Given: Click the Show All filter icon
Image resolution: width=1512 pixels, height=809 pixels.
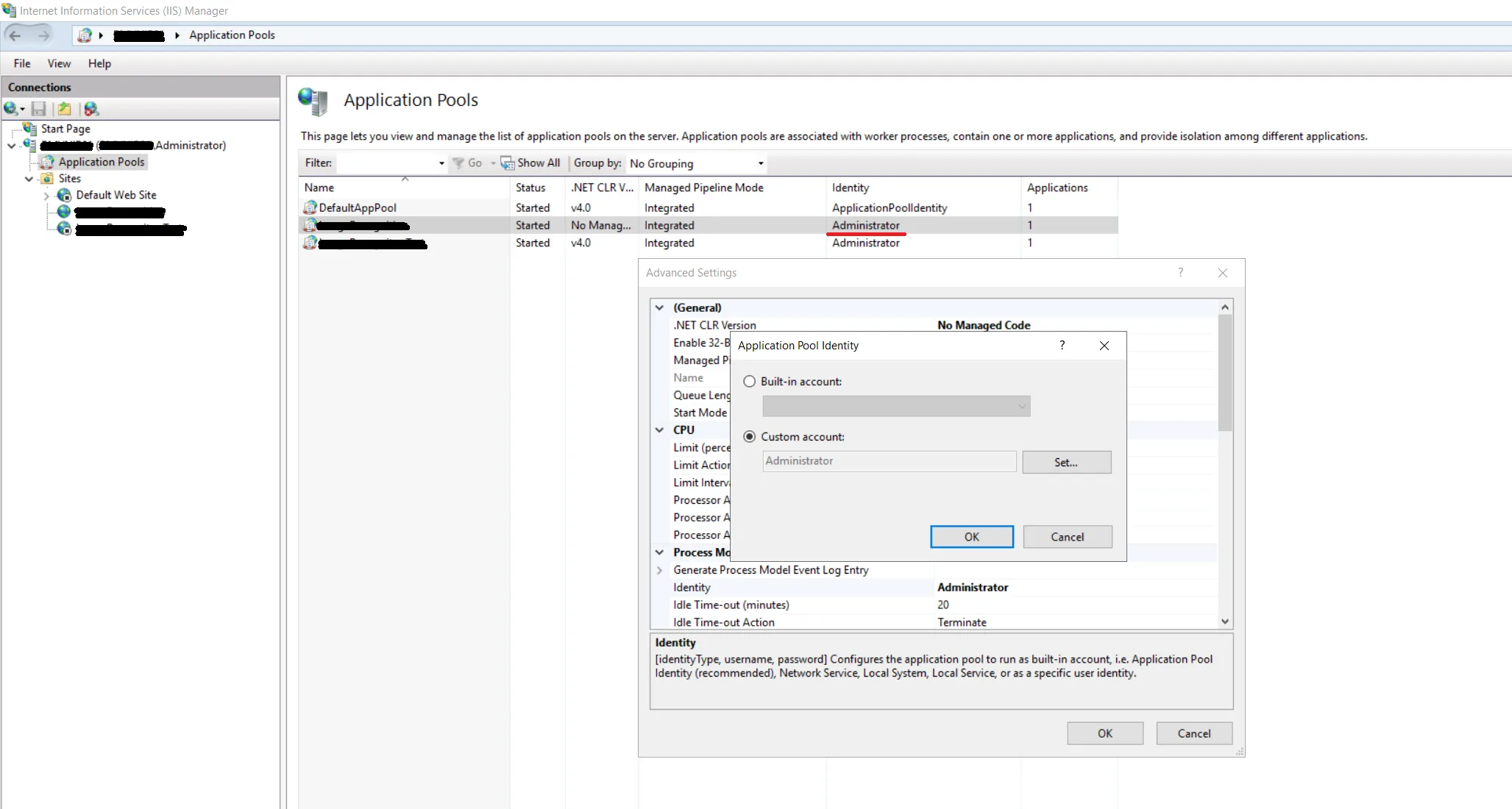Looking at the screenshot, I should pyautogui.click(x=508, y=163).
